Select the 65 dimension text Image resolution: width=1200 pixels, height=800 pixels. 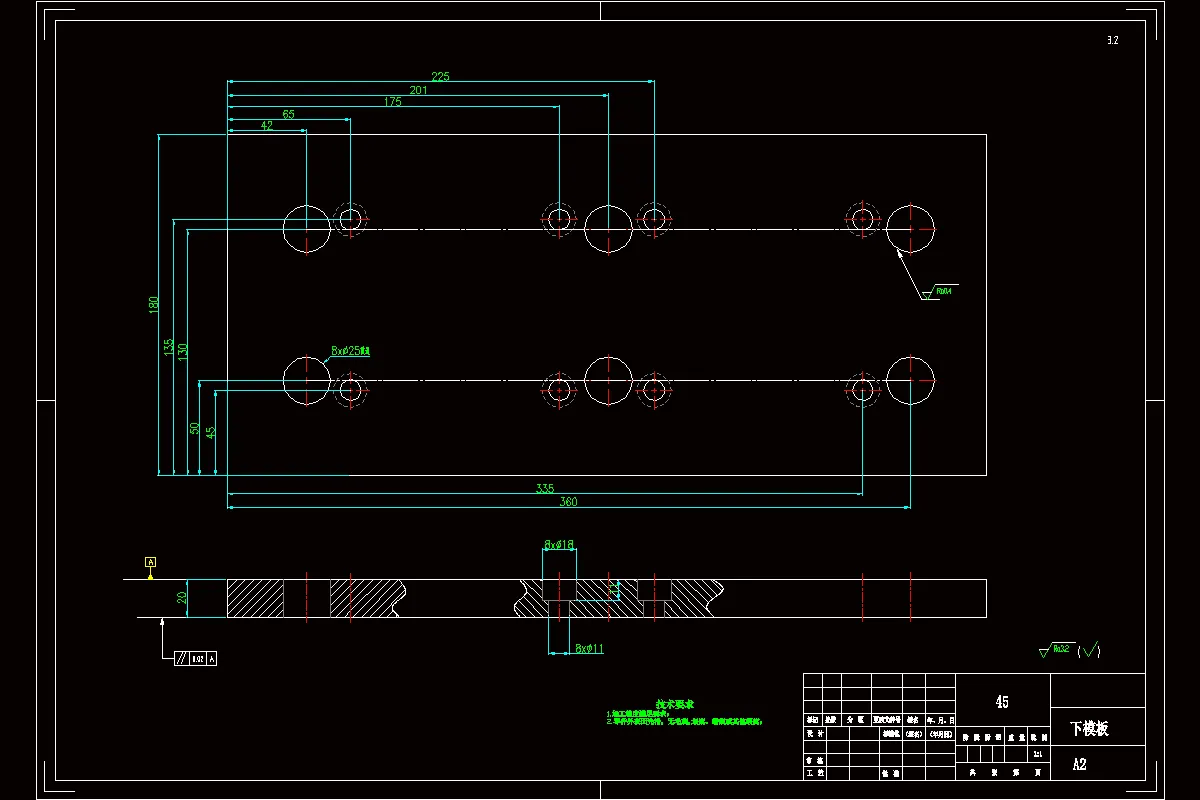[288, 114]
